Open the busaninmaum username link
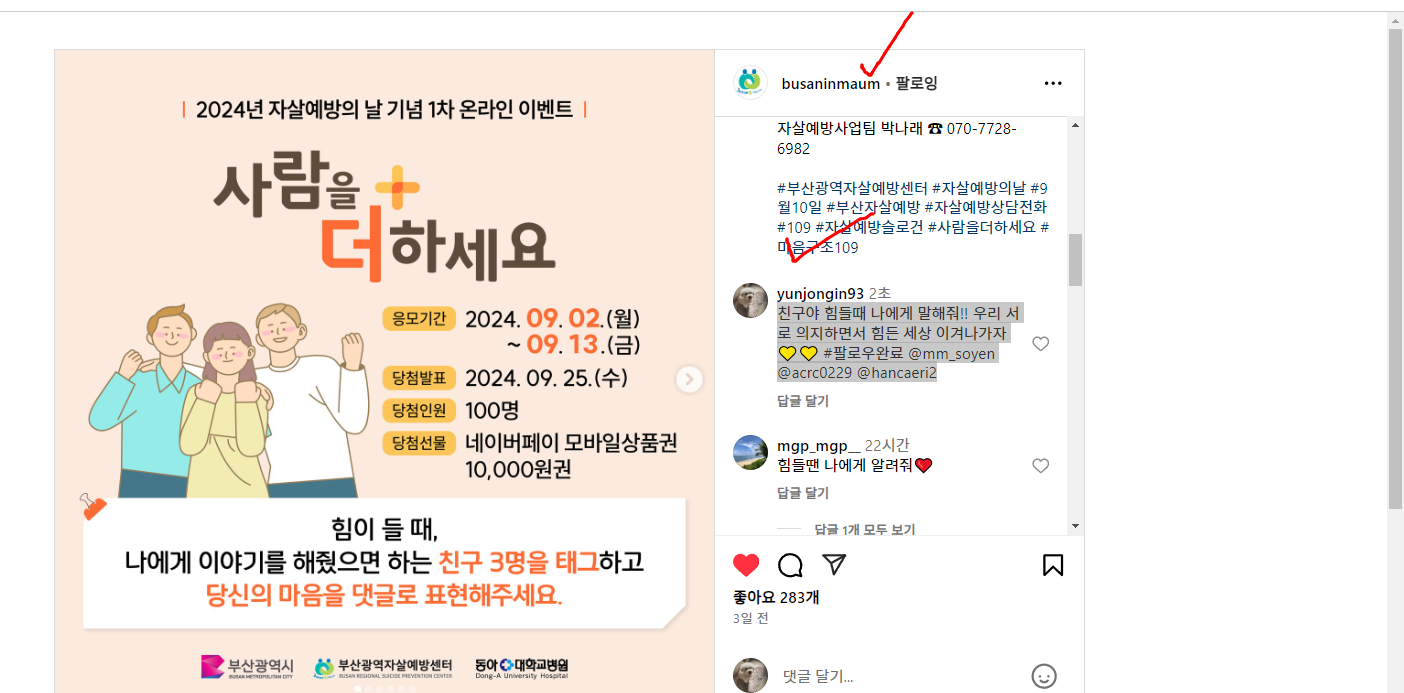Viewport: 1404px width, 693px height. pos(830,84)
